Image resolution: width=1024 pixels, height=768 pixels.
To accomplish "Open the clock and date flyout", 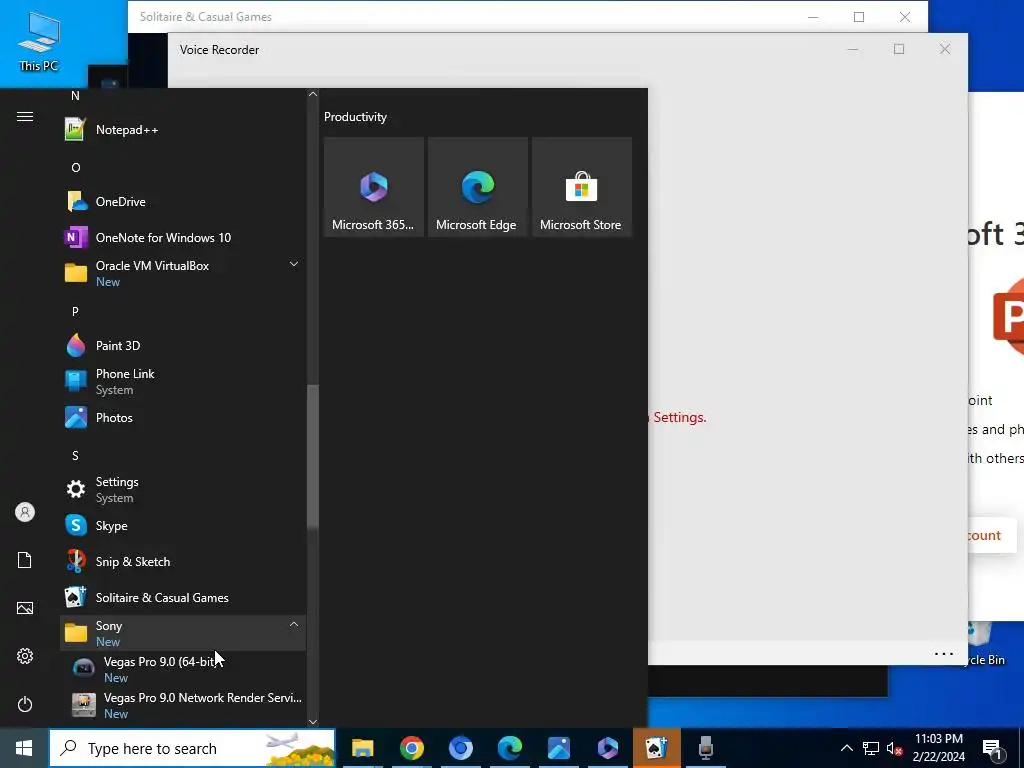I will pyautogui.click(x=938, y=748).
